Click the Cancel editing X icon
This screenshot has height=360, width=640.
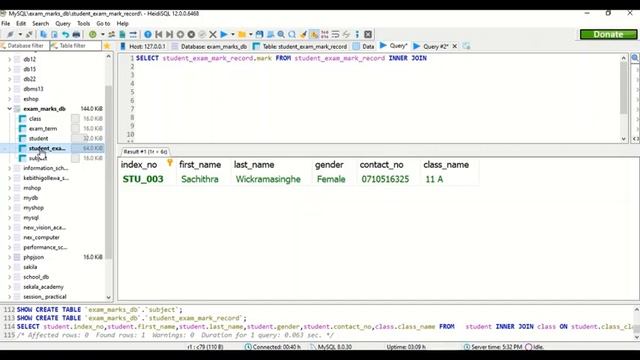point(213,34)
